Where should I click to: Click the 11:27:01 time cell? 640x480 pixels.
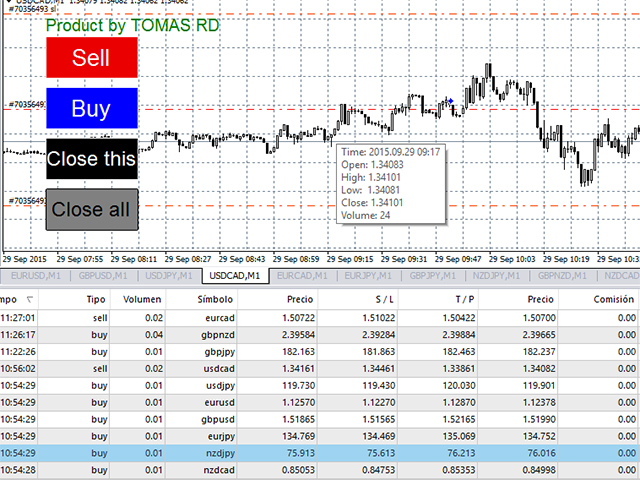point(18,318)
